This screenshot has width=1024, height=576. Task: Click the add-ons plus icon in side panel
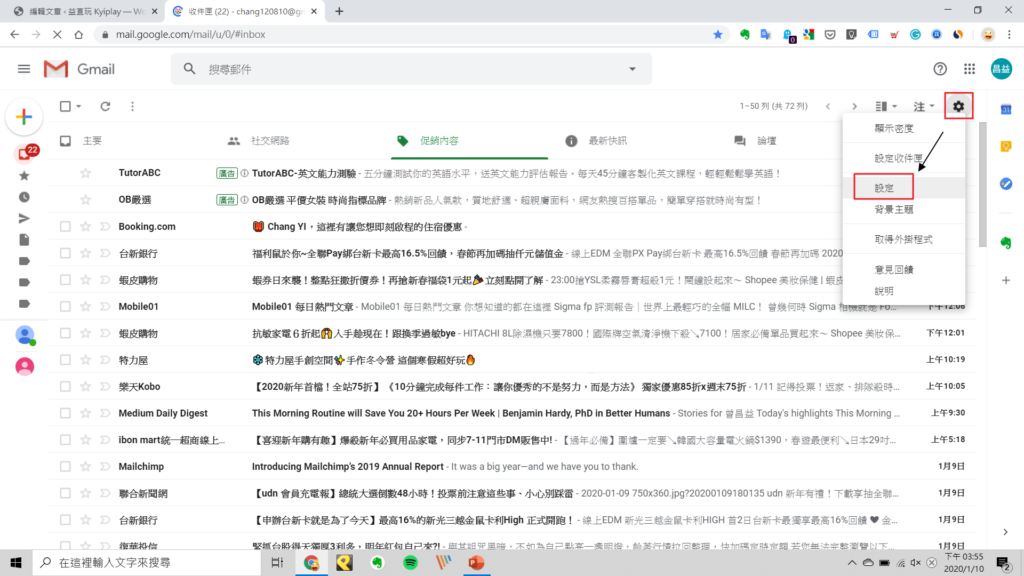point(1006,280)
